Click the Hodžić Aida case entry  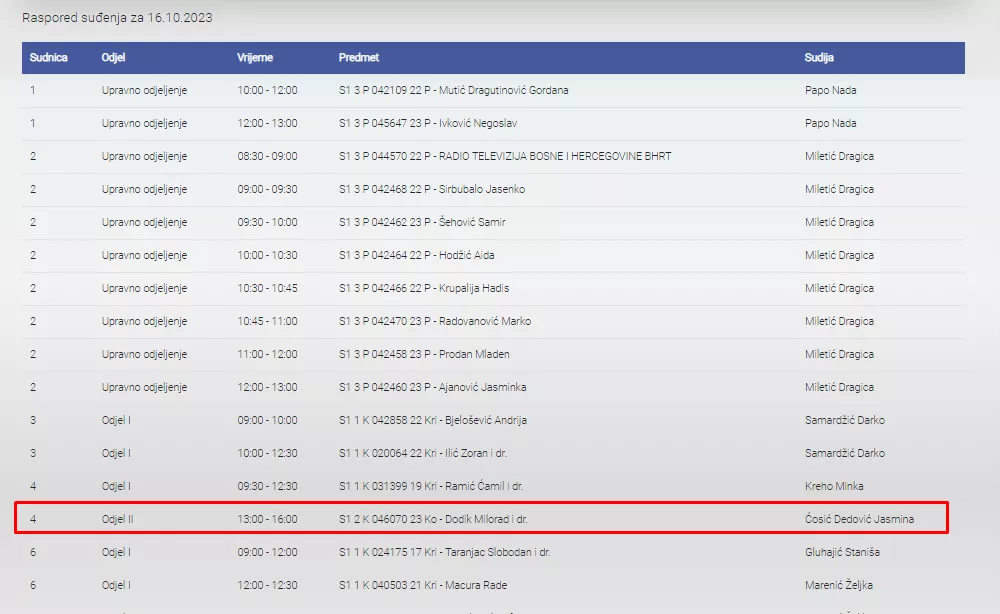coord(416,255)
